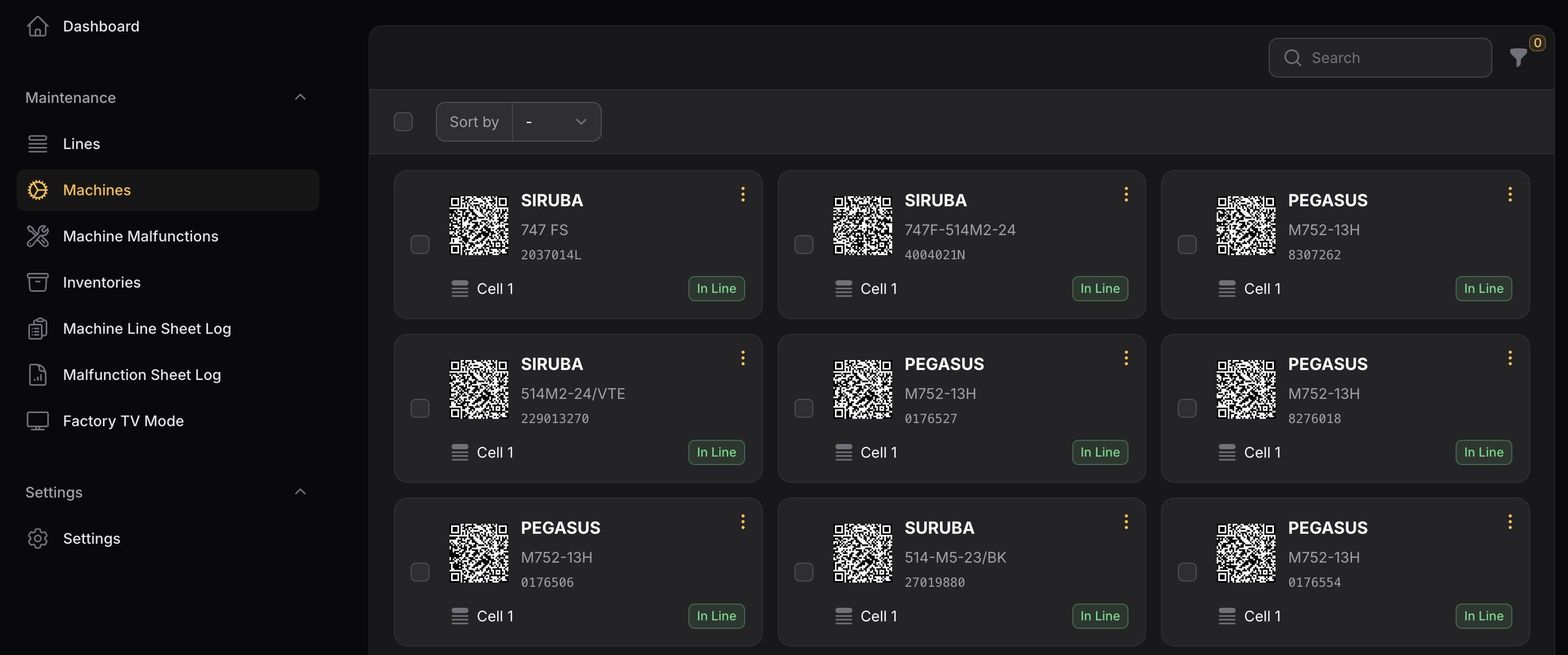Click the QR code of SIRUBA 514M2-24/VTE
1568x655 pixels.
tap(478, 389)
